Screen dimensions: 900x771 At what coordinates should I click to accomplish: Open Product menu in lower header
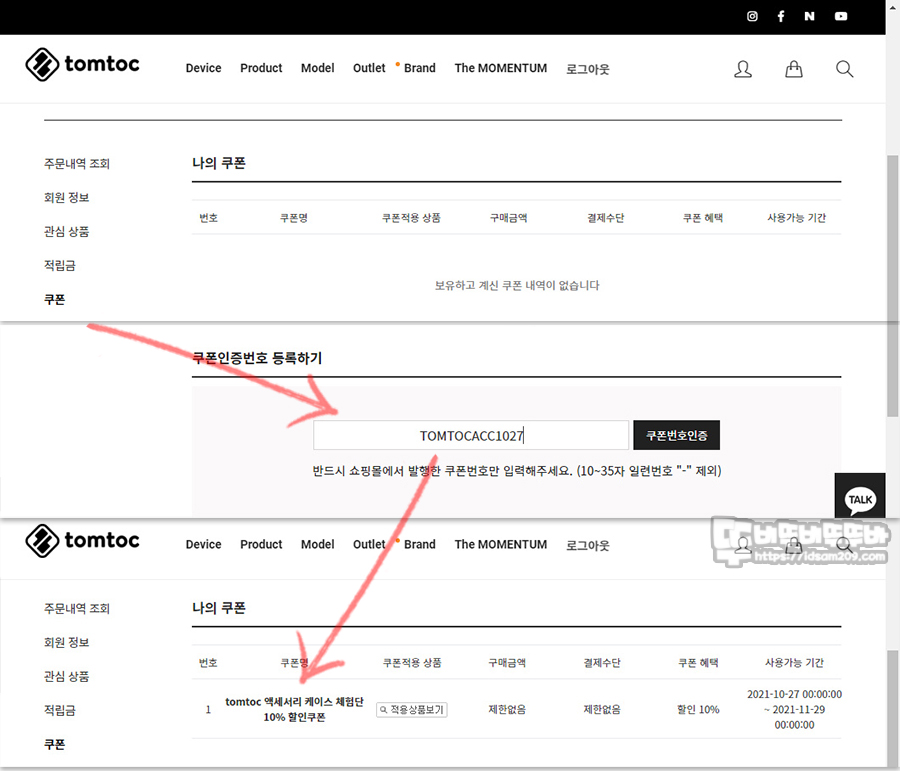tap(261, 545)
